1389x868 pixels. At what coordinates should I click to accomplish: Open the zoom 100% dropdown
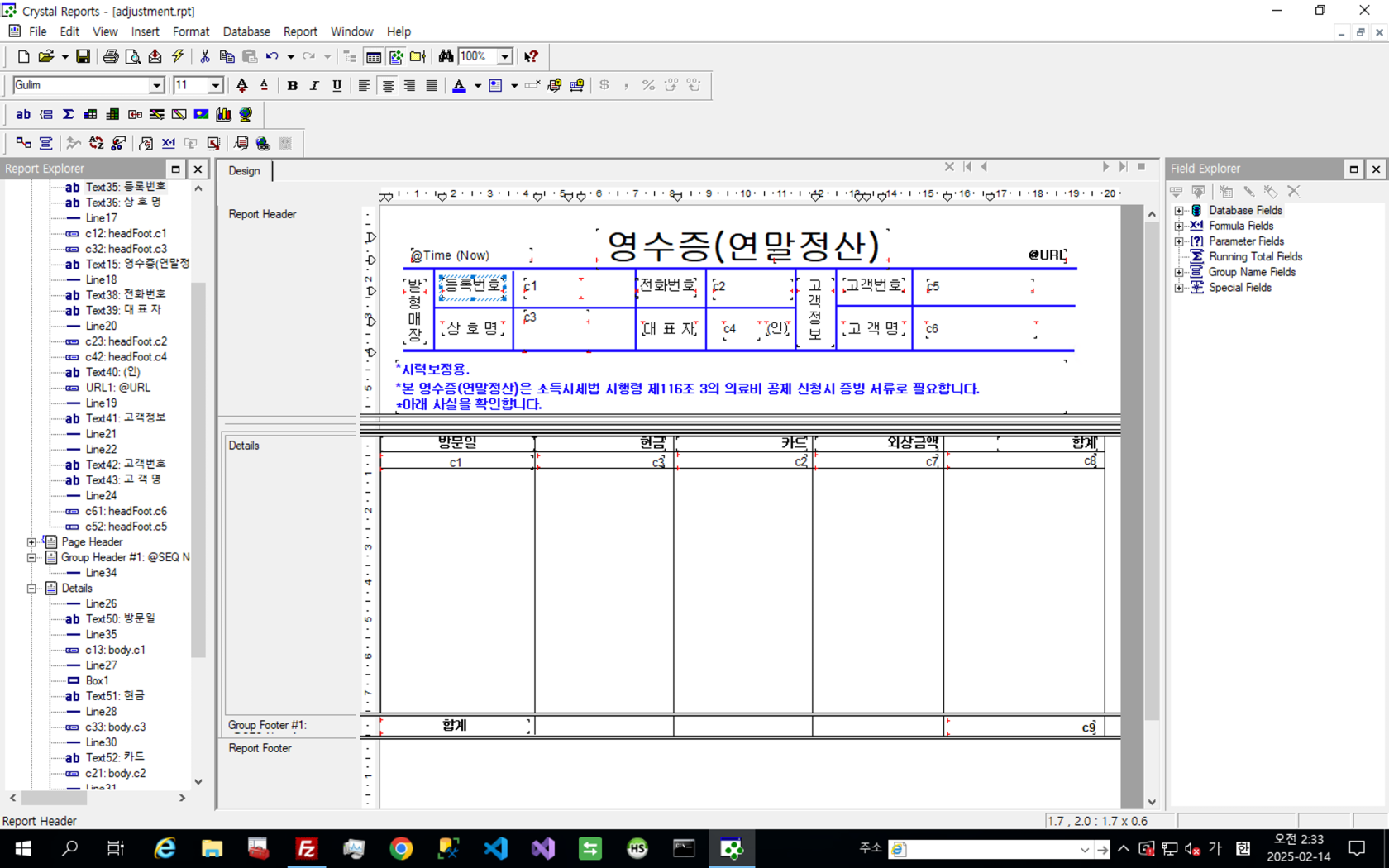(x=504, y=56)
